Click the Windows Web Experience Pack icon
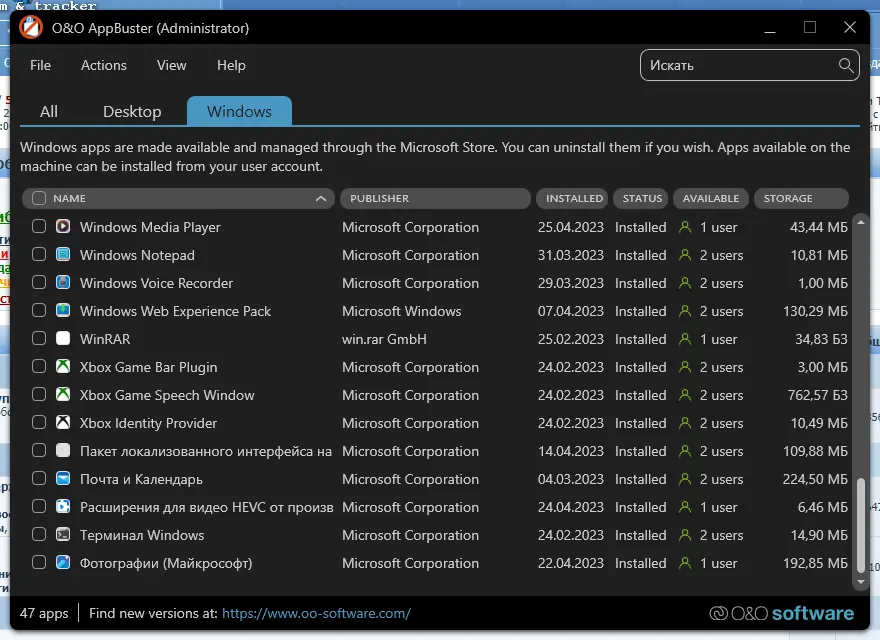 (x=63, y=311)
